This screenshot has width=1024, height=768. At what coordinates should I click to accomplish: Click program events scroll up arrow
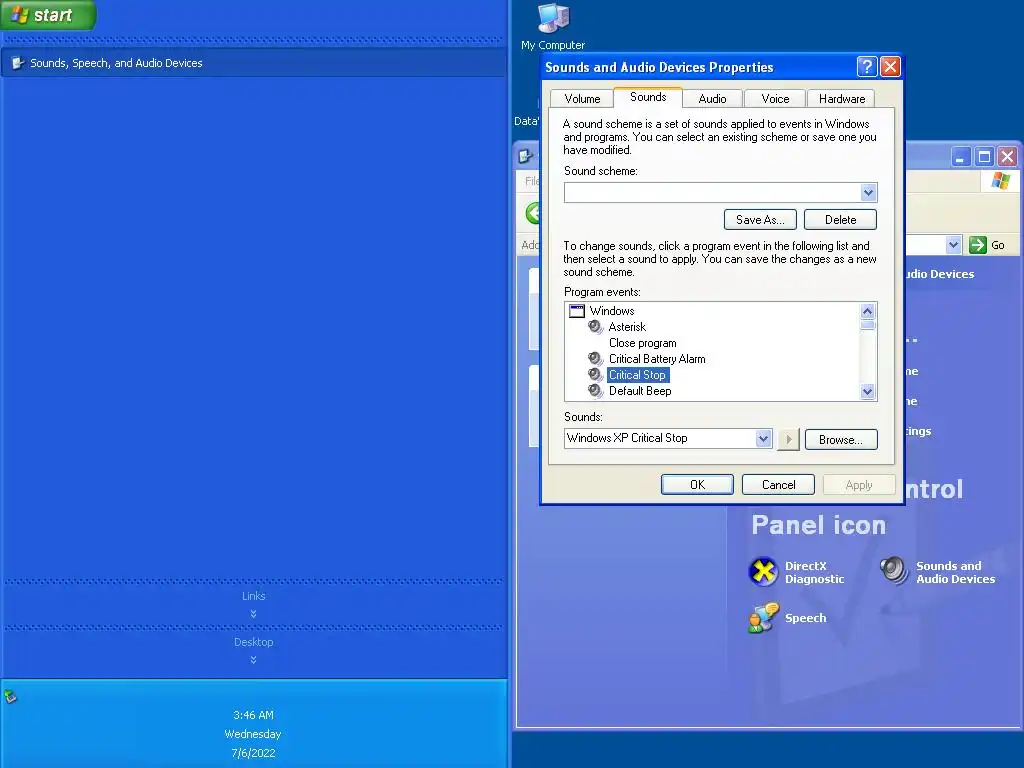(867, 311)
